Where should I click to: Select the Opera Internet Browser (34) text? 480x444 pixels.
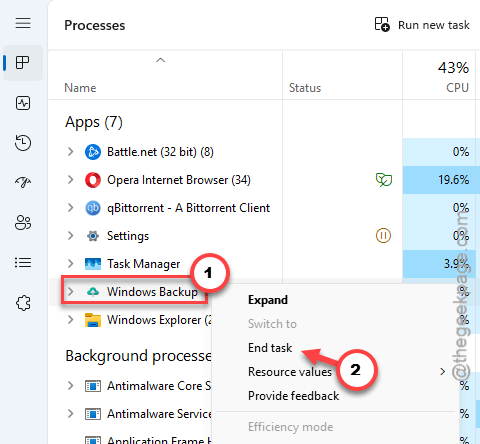pos(179,180)
